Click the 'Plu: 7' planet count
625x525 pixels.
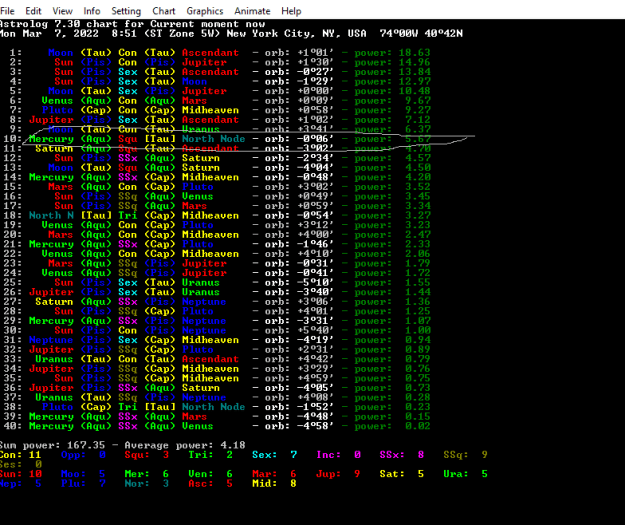click(x=83, y=483)
